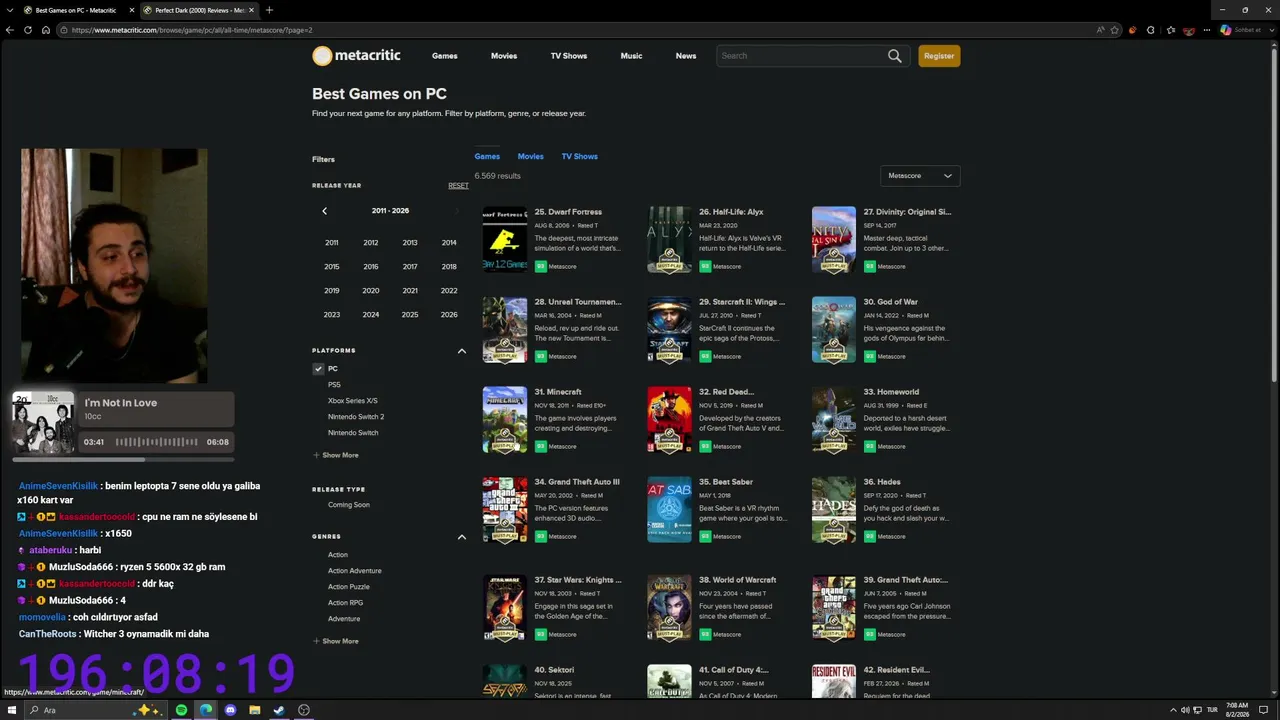Click the Metacritic logo
1280x720 pixels.
pyautogui.click(x=354, y=56)
